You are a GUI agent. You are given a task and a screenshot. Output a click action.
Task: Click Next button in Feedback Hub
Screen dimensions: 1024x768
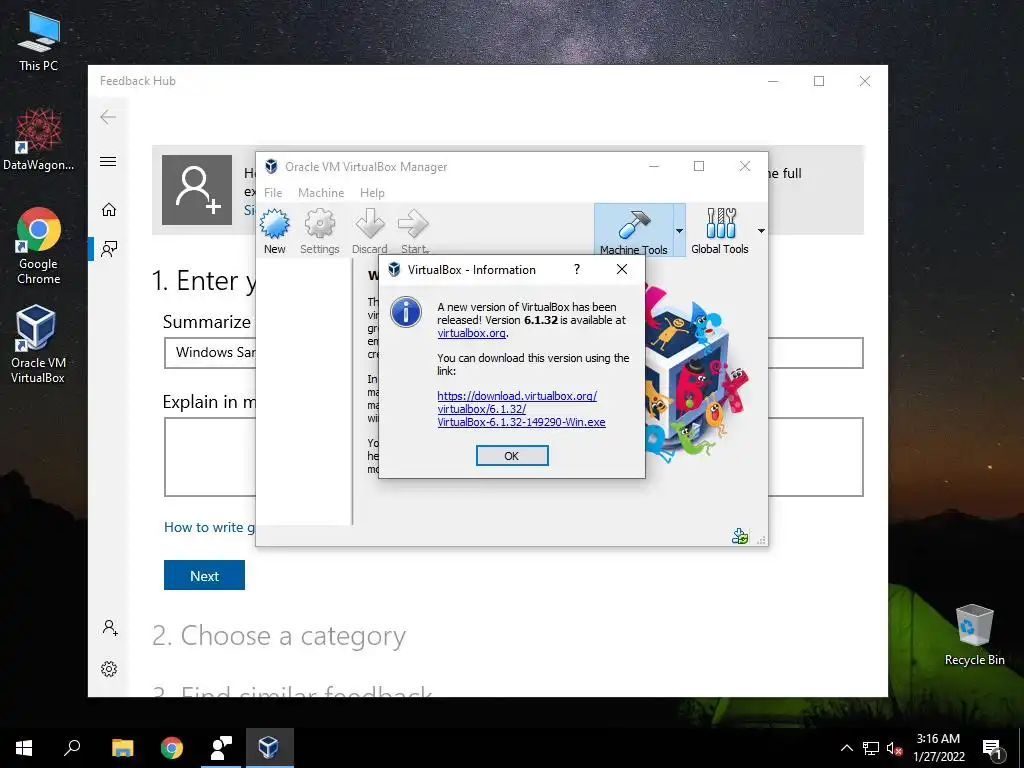pyautogui.click(x=204, y=575)
